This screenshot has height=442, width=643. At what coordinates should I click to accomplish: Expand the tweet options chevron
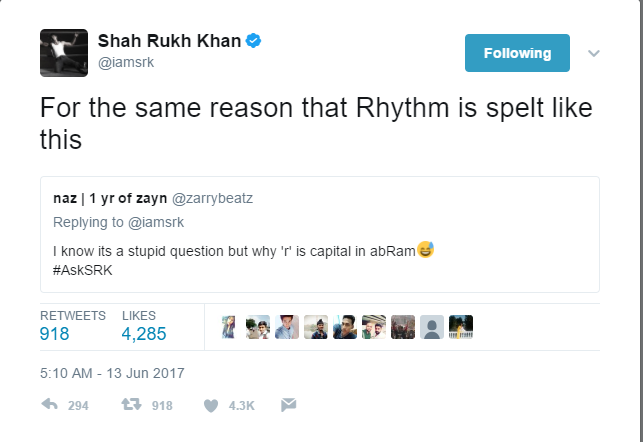pyautogui.click(x=593, y=53)
